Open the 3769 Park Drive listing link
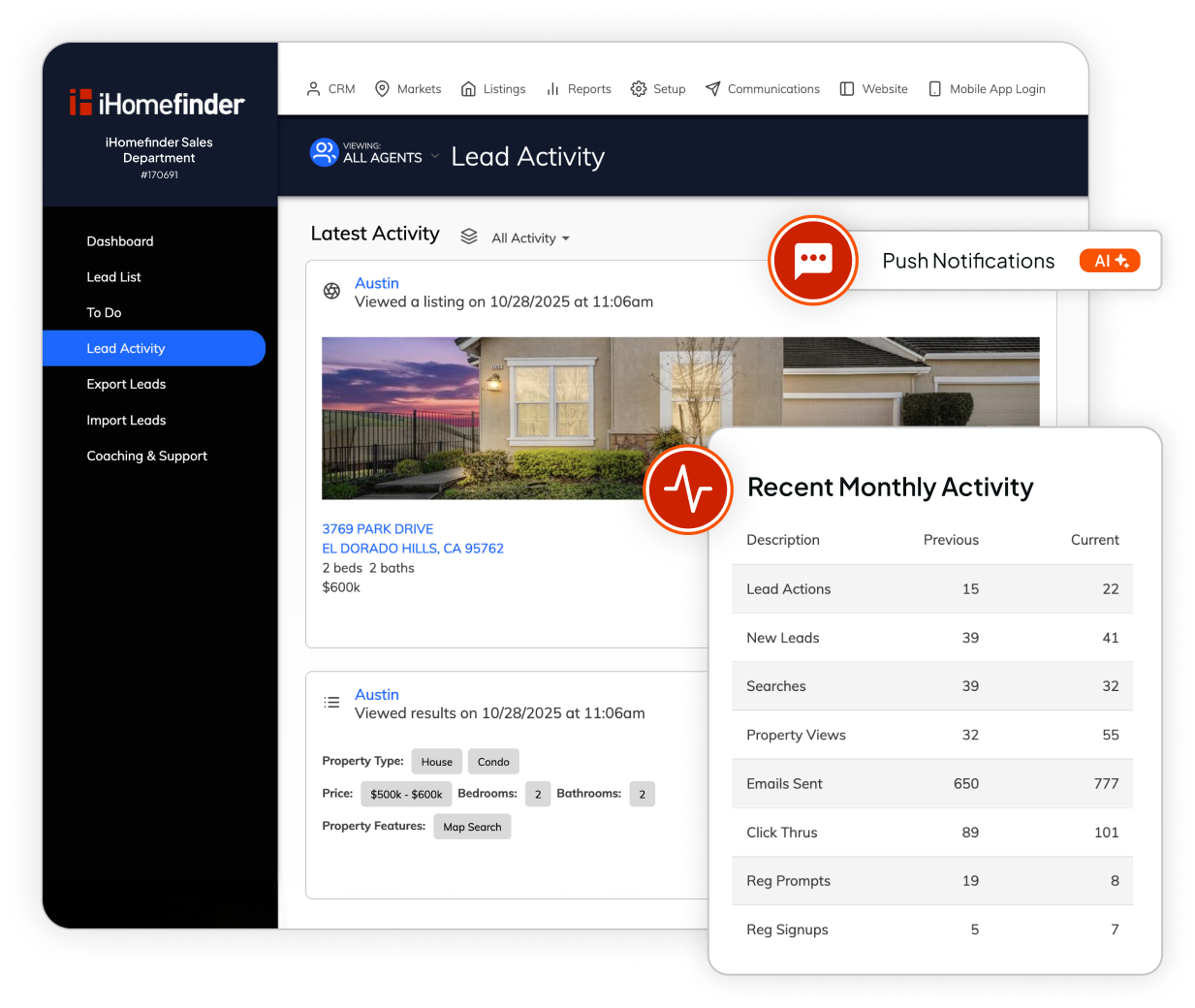 point(377,529)
